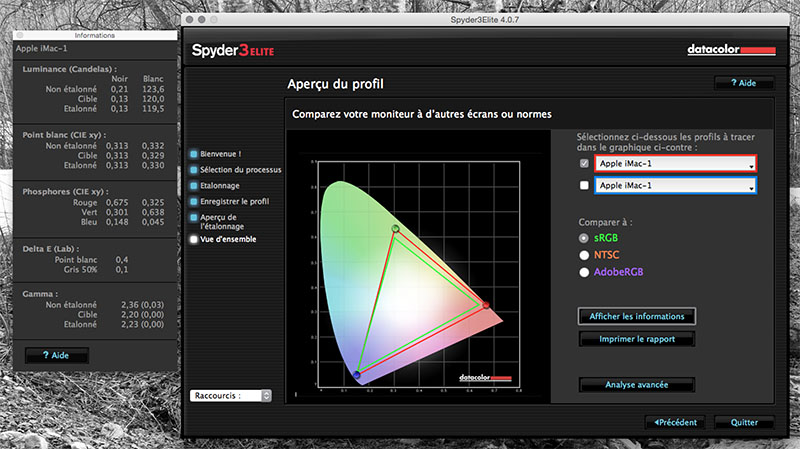Click the Comparer à label
Viewport: 800px width, 449px height.
coord(605,222)
